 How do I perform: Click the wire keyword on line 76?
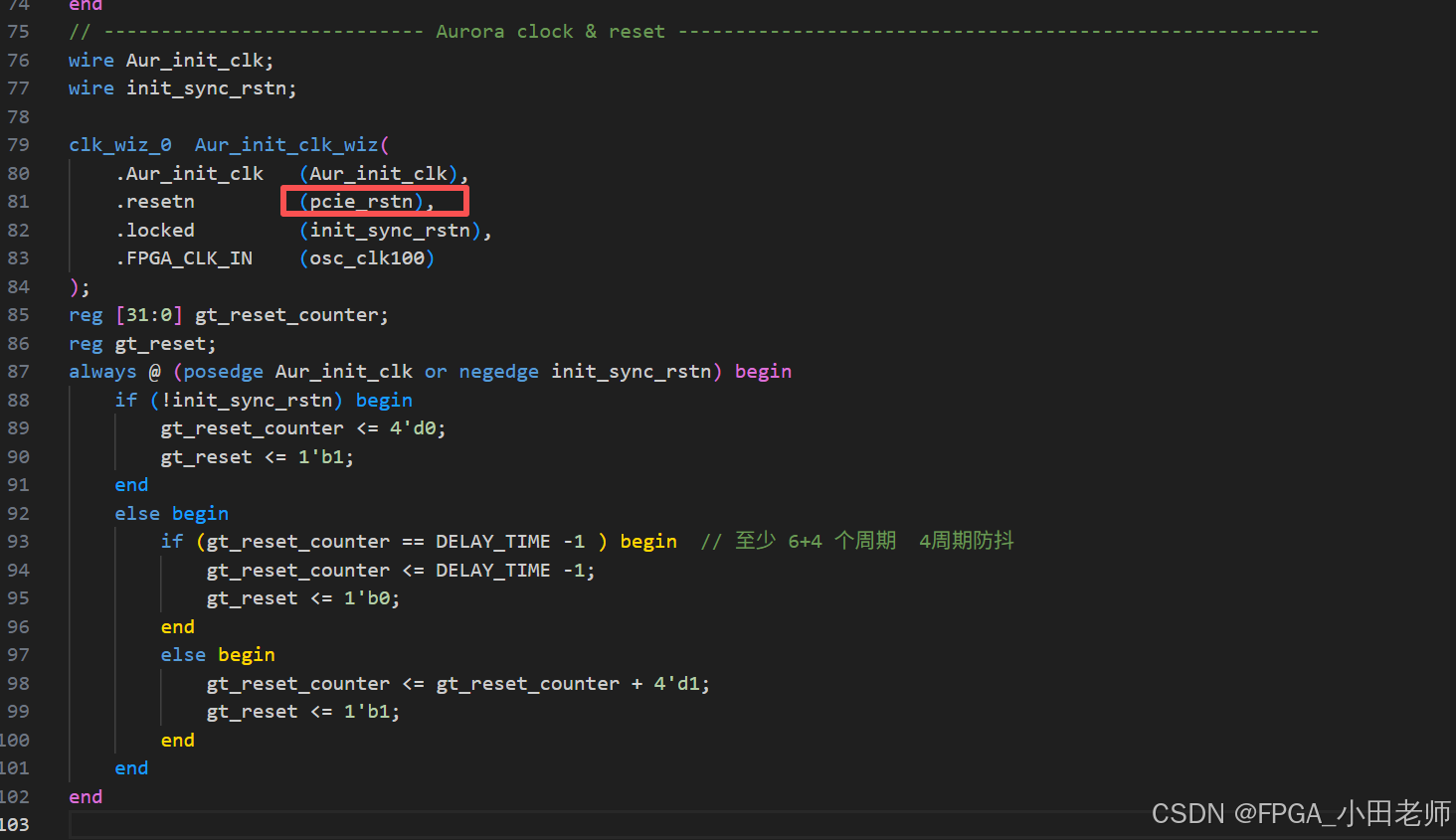91,60
